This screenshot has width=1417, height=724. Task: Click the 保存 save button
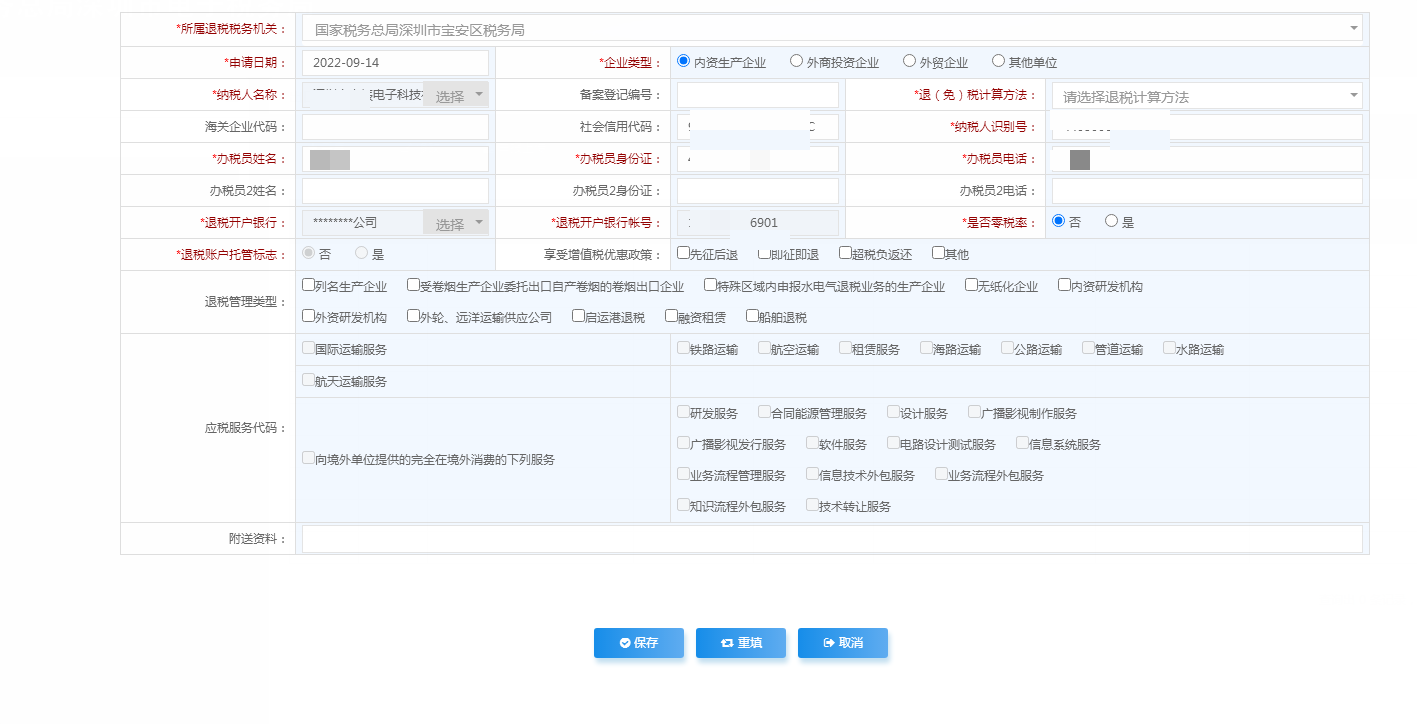(639, 643)
